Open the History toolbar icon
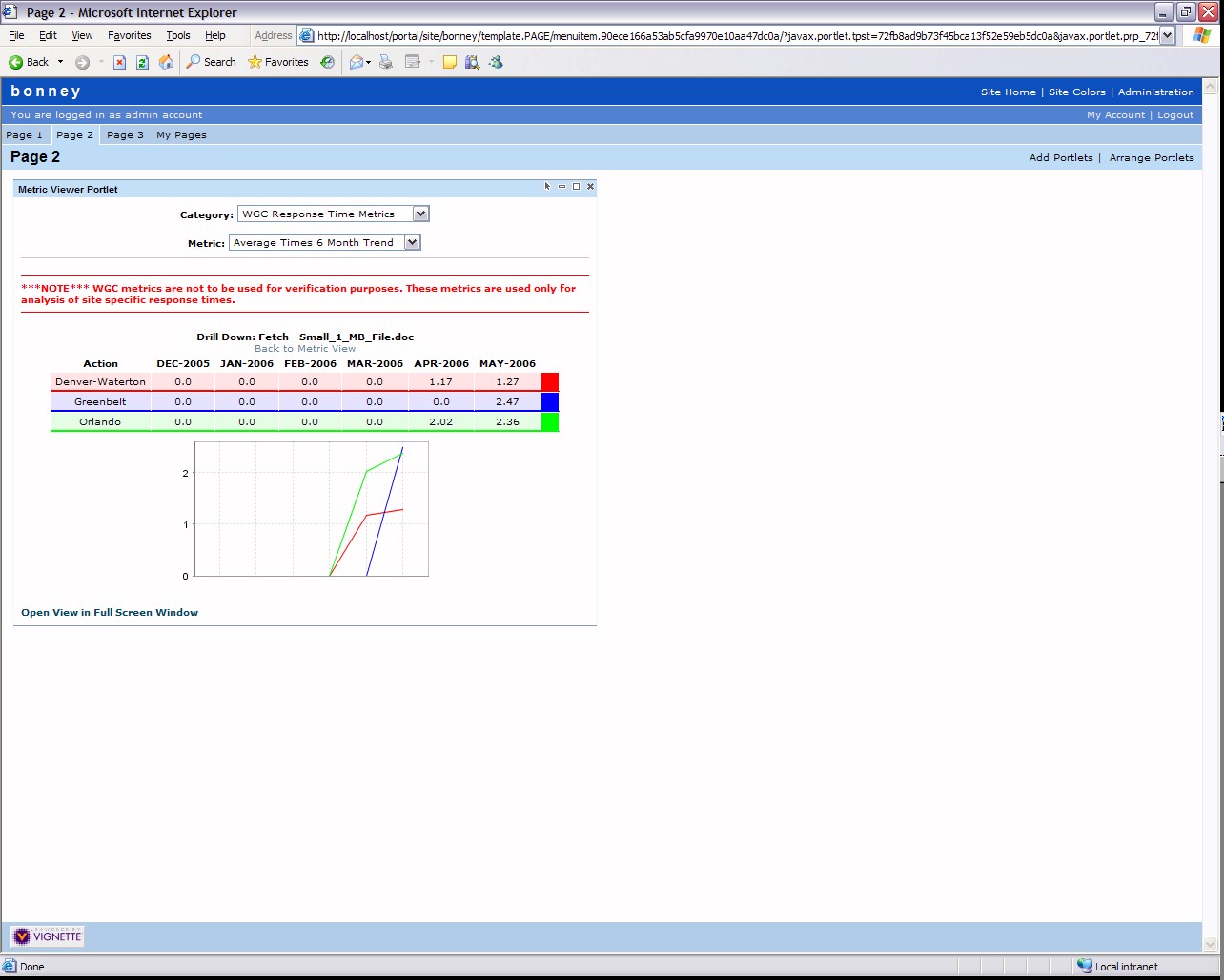1224x980 pixels. tap(327, 62)
